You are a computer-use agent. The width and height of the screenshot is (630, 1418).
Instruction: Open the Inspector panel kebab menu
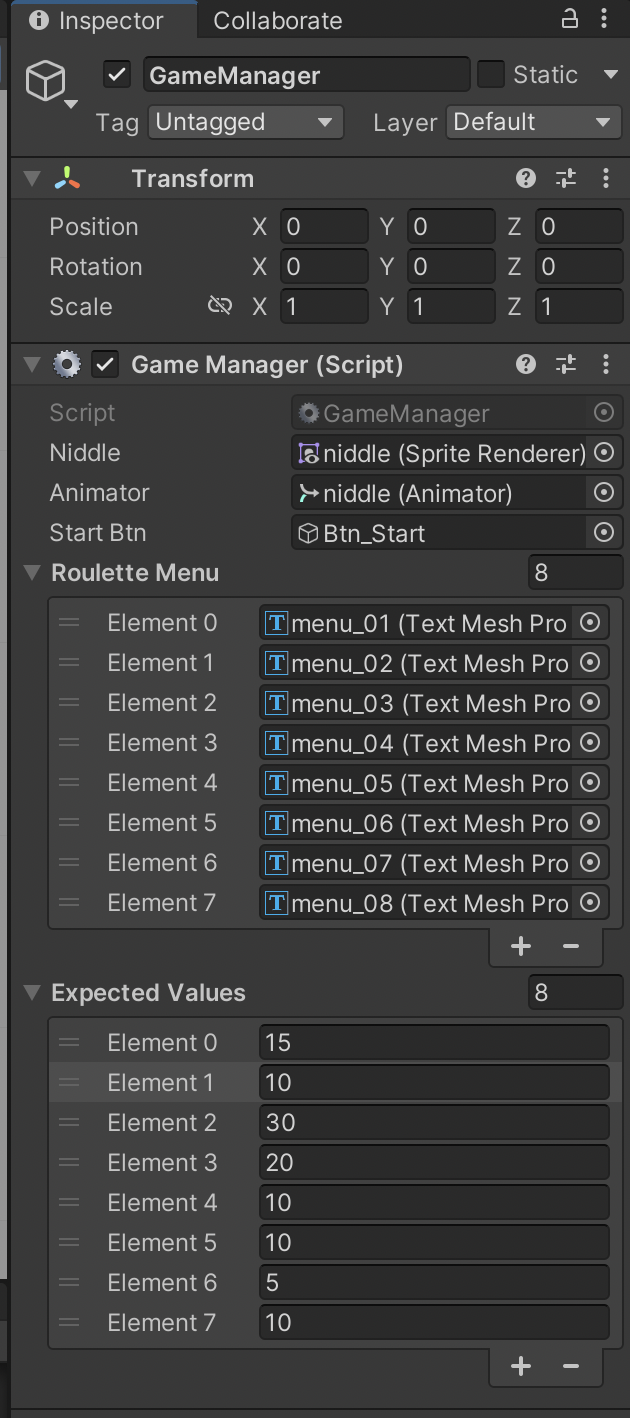pos(604,19)
